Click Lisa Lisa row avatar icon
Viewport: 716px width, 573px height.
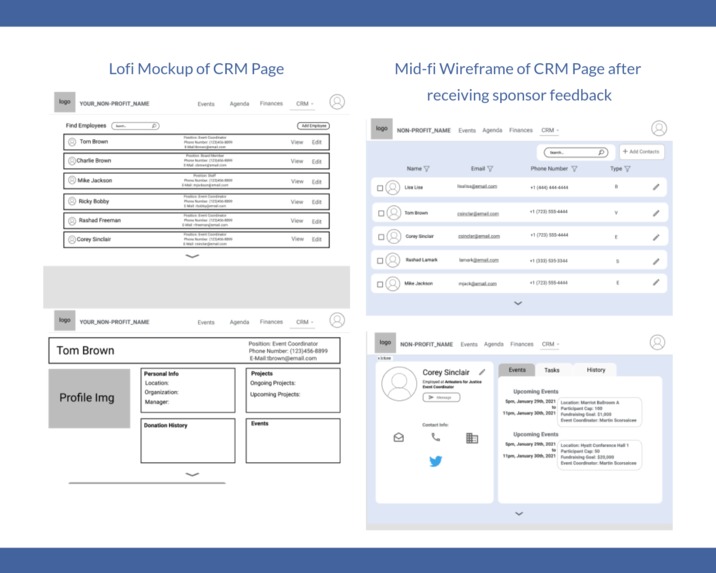click(x=393, y=187)
